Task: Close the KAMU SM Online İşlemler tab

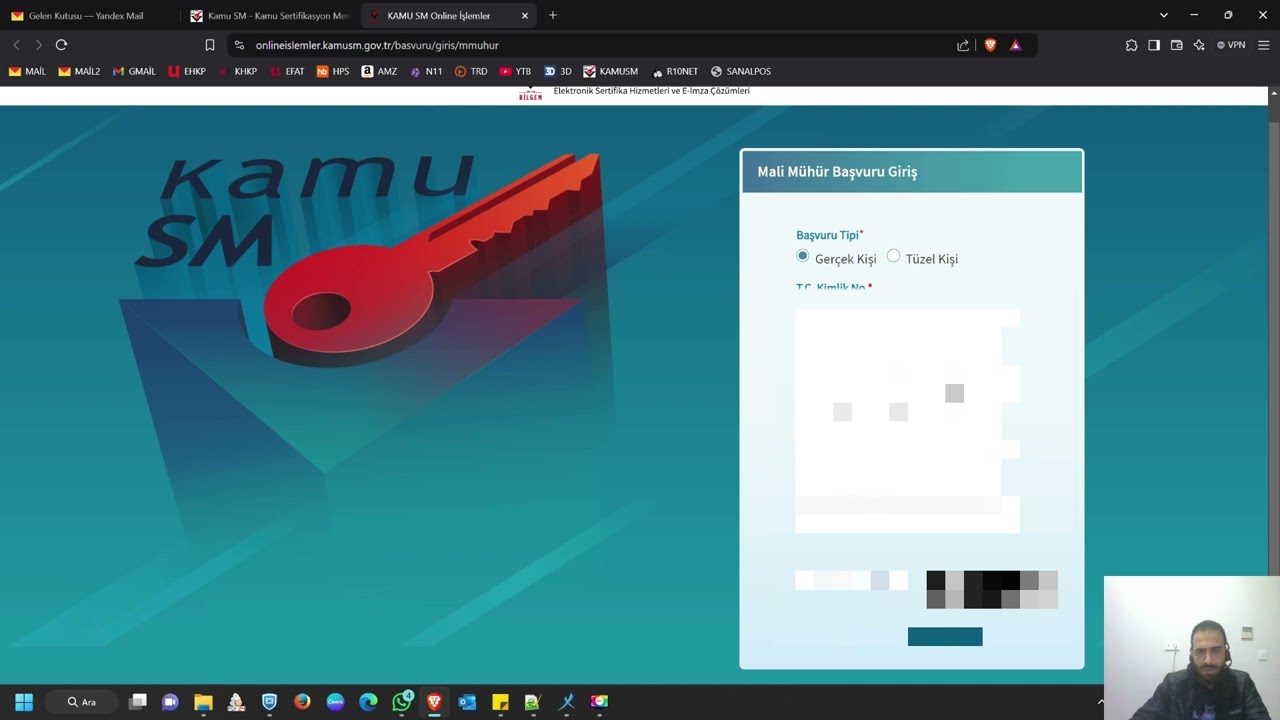Action: 524,16
